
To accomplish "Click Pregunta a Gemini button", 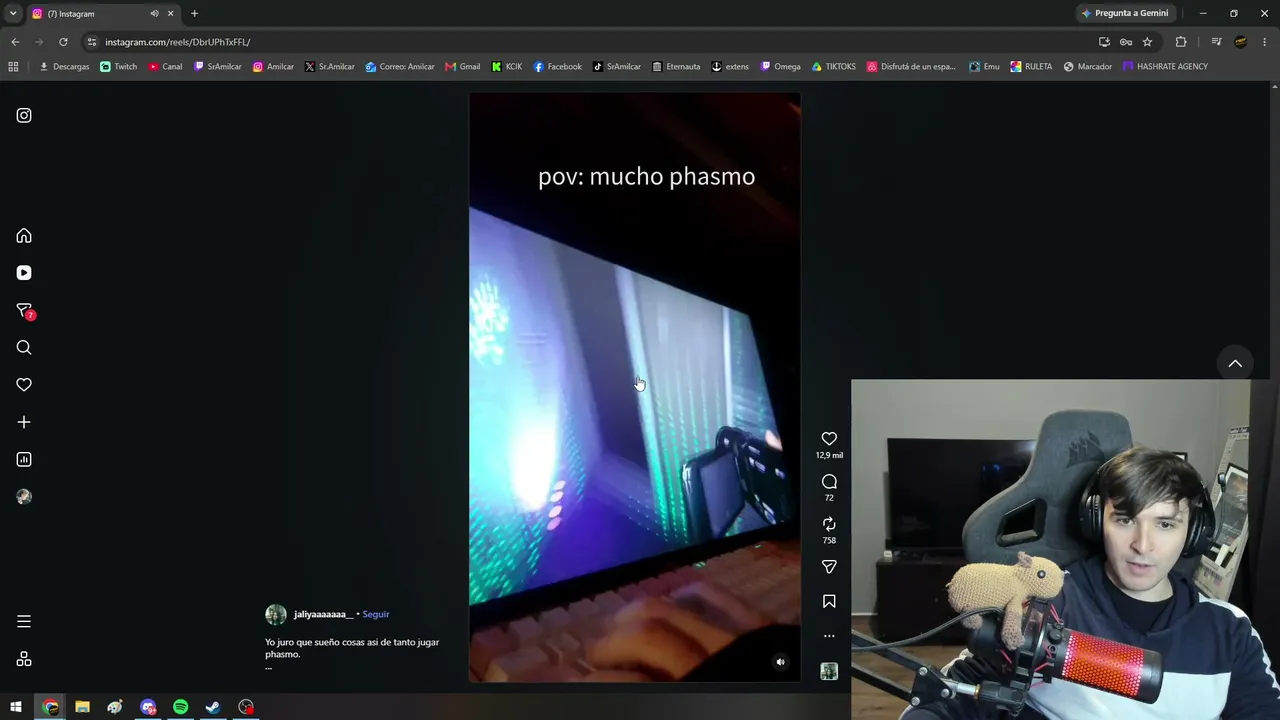I will point(1125,14).
